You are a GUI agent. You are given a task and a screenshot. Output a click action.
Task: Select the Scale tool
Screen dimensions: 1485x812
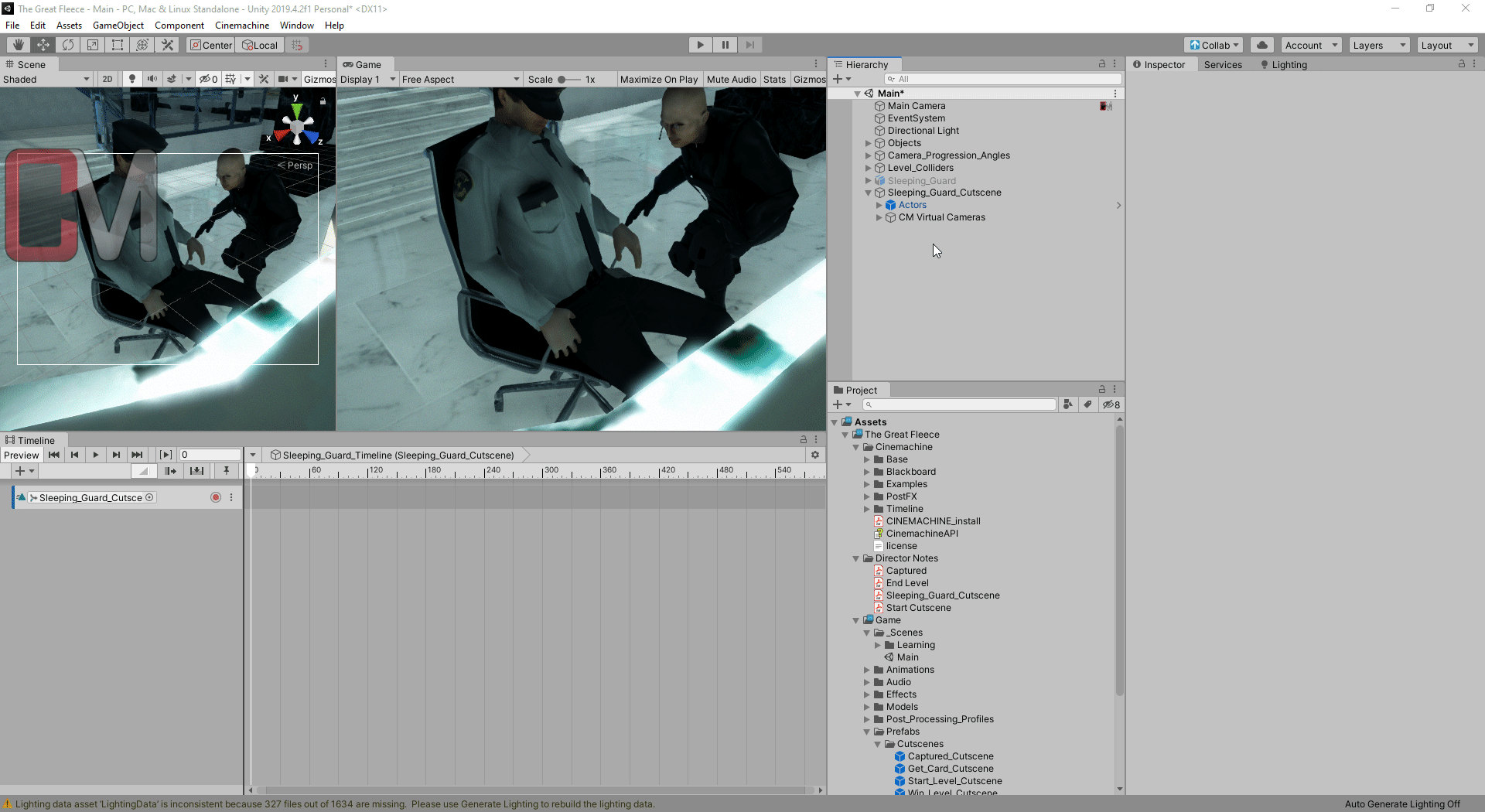point(93,45)
